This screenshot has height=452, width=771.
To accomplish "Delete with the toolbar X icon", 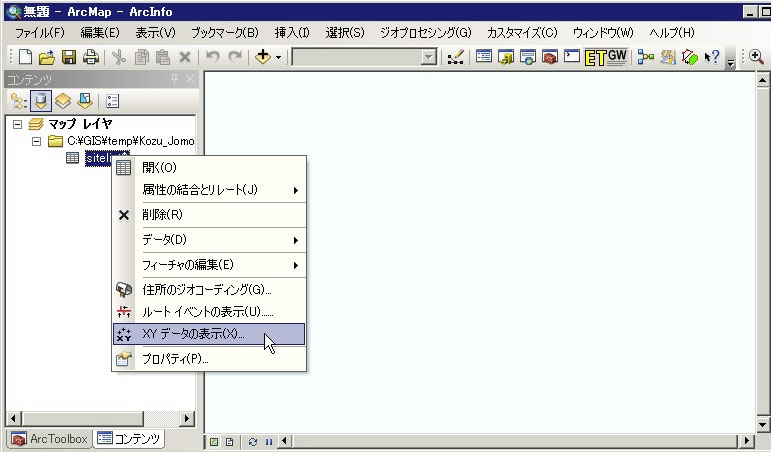I will click(184, 57).
